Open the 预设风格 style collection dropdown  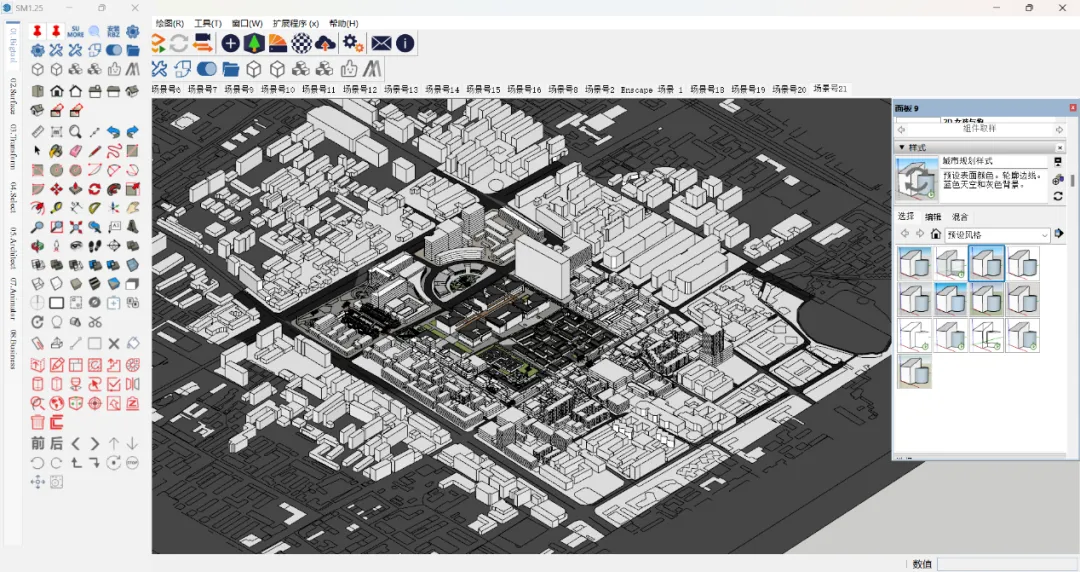point(997,235)
